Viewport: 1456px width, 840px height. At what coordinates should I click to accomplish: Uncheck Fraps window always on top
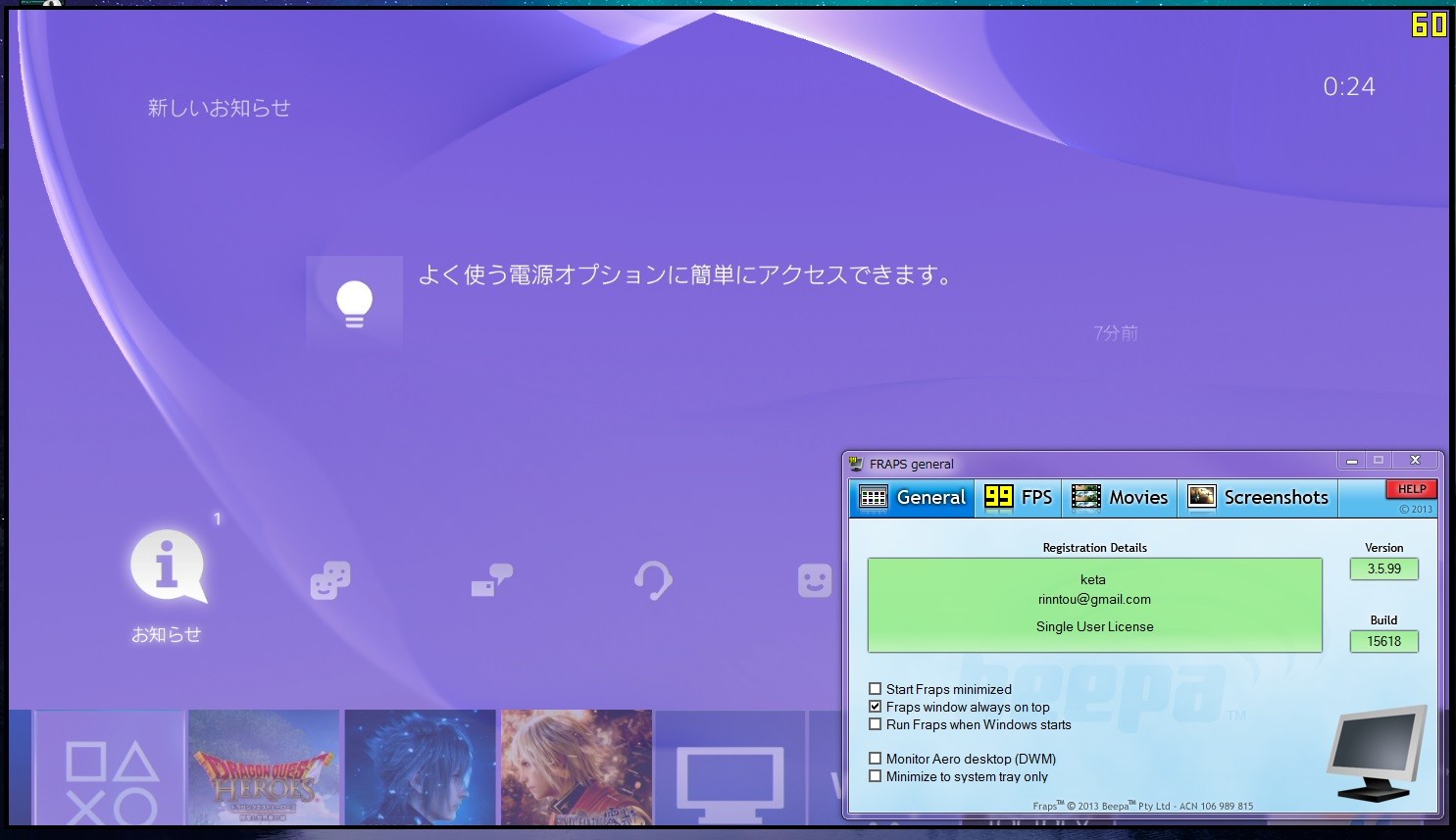pyautogui.click(x=875, y=707)
